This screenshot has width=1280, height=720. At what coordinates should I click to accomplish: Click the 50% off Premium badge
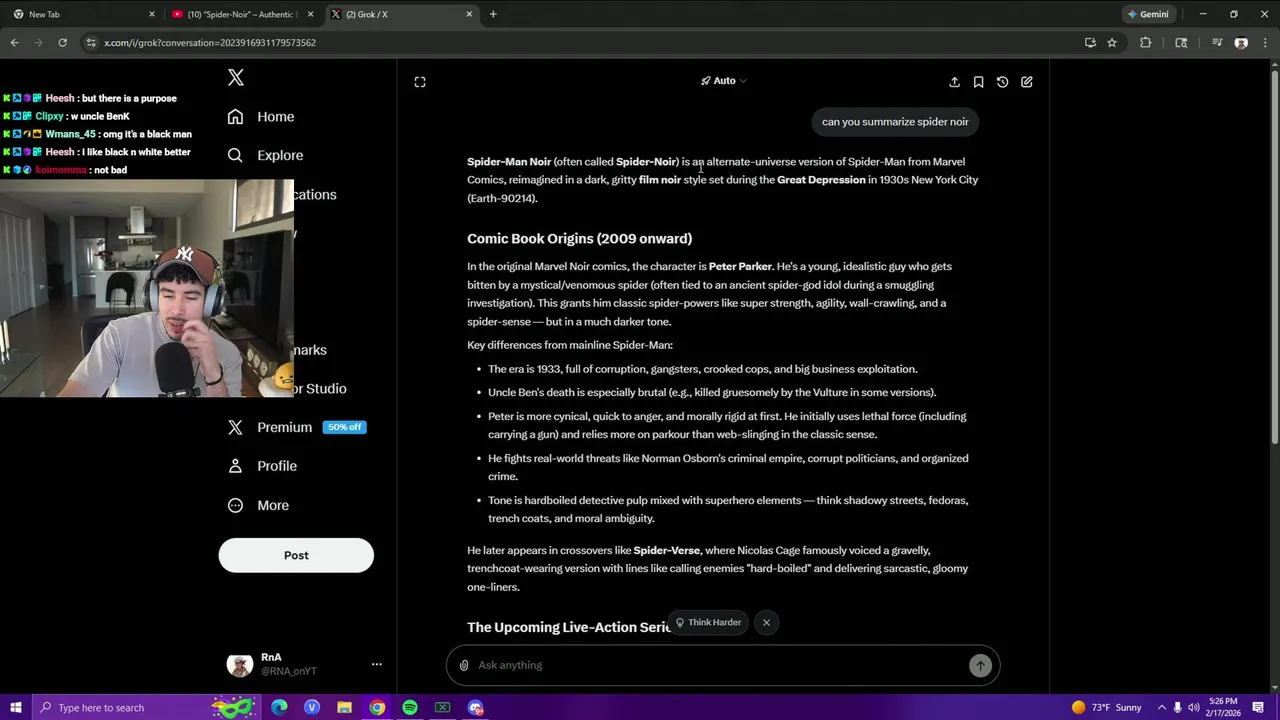pos(344,427)
